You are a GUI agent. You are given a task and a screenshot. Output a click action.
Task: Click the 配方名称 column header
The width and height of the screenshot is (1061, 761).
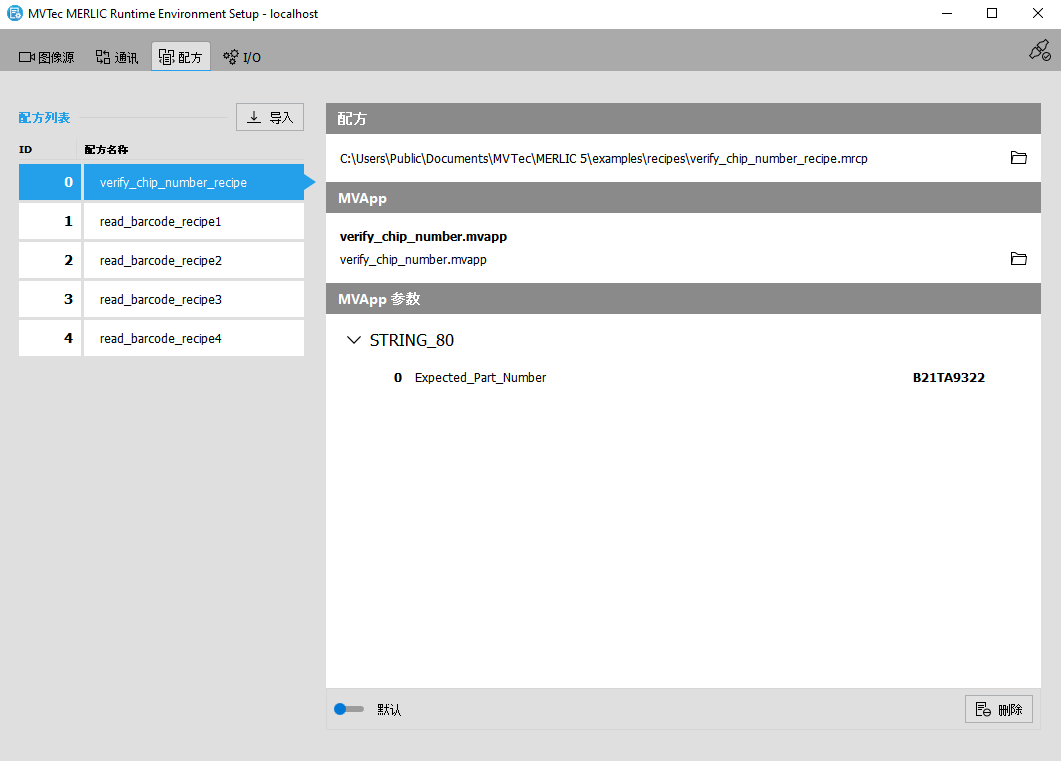click(x=106, y=149)
